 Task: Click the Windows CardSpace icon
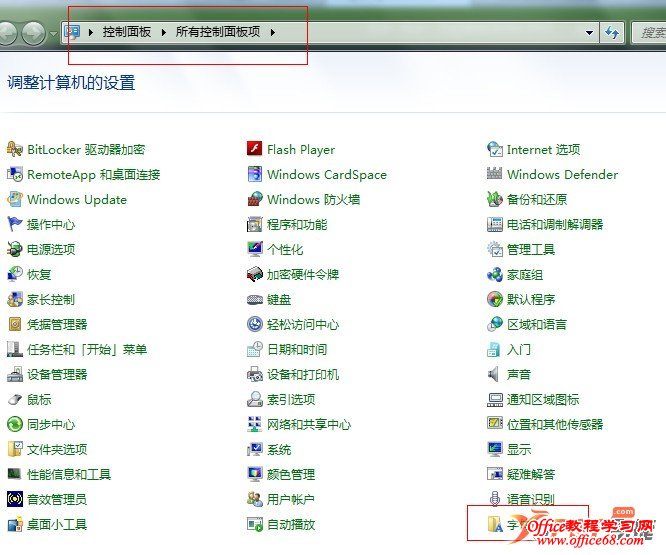click(255, 175)
